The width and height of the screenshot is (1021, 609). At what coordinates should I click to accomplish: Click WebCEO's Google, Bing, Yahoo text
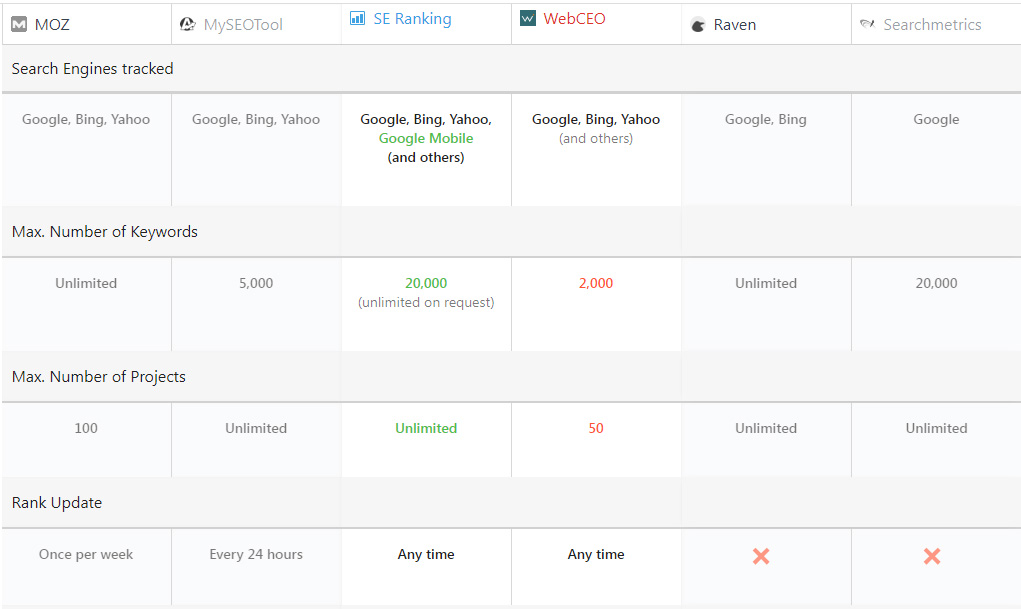(x=596, y=119)
